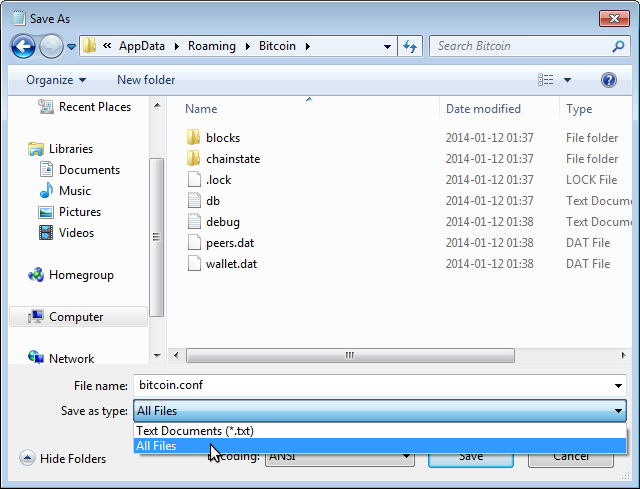Click the navigation pane scroll down arrow
640x489 pixels.
pos(157,356)
